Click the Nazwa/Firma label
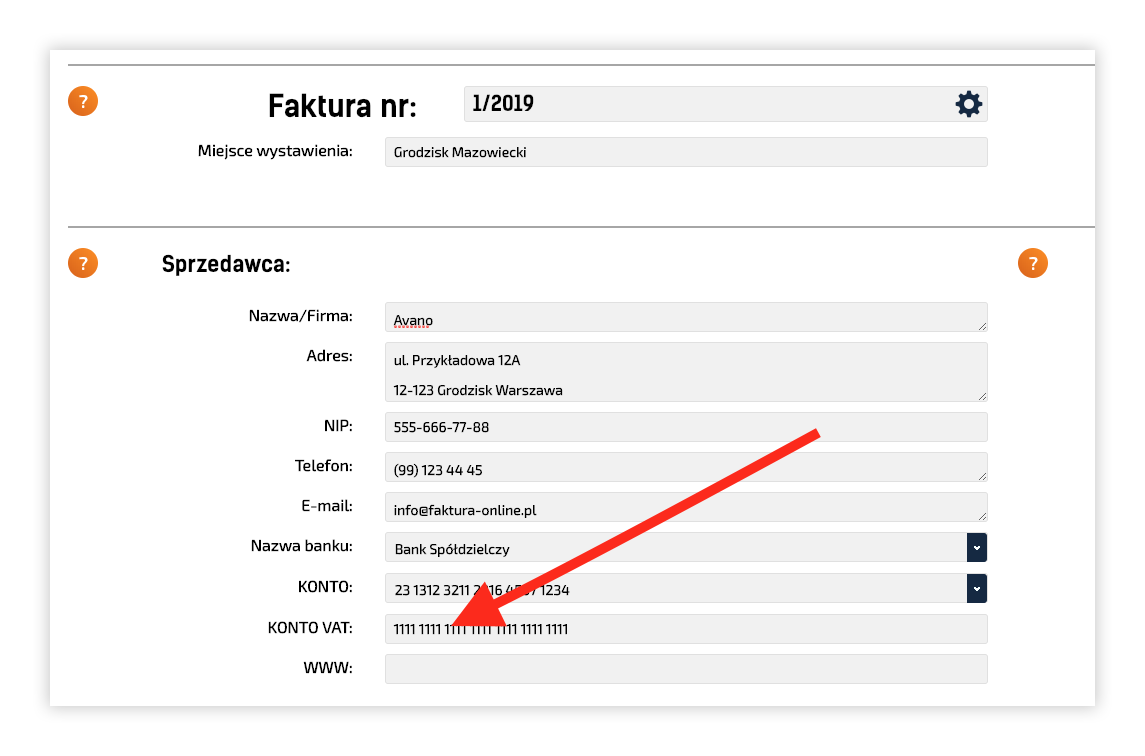Viewport: 1145px width, 756px height. point(300,316)
